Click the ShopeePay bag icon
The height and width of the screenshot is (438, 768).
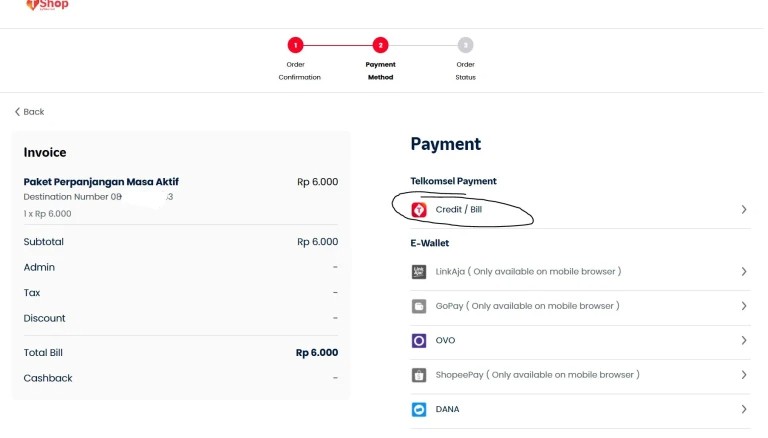click(x=419, y=375)
